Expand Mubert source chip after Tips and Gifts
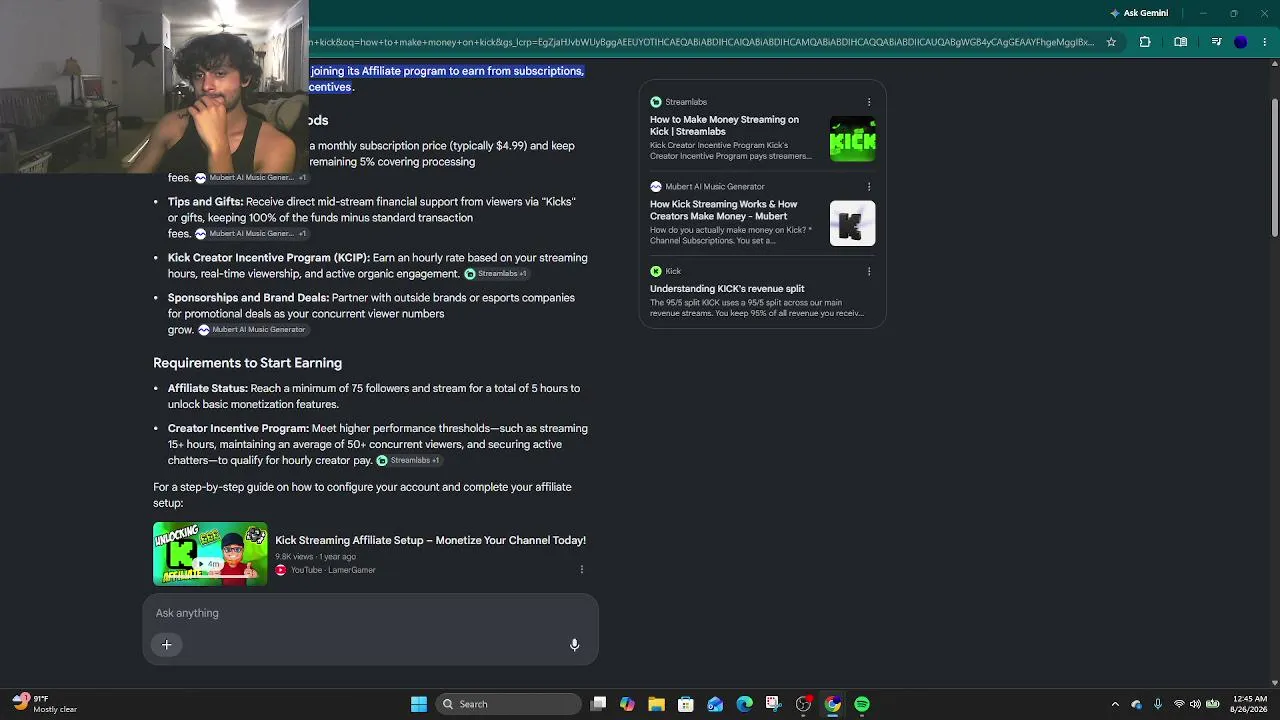The height and width of the screenshot is (720, 1280). pos(251,234)
